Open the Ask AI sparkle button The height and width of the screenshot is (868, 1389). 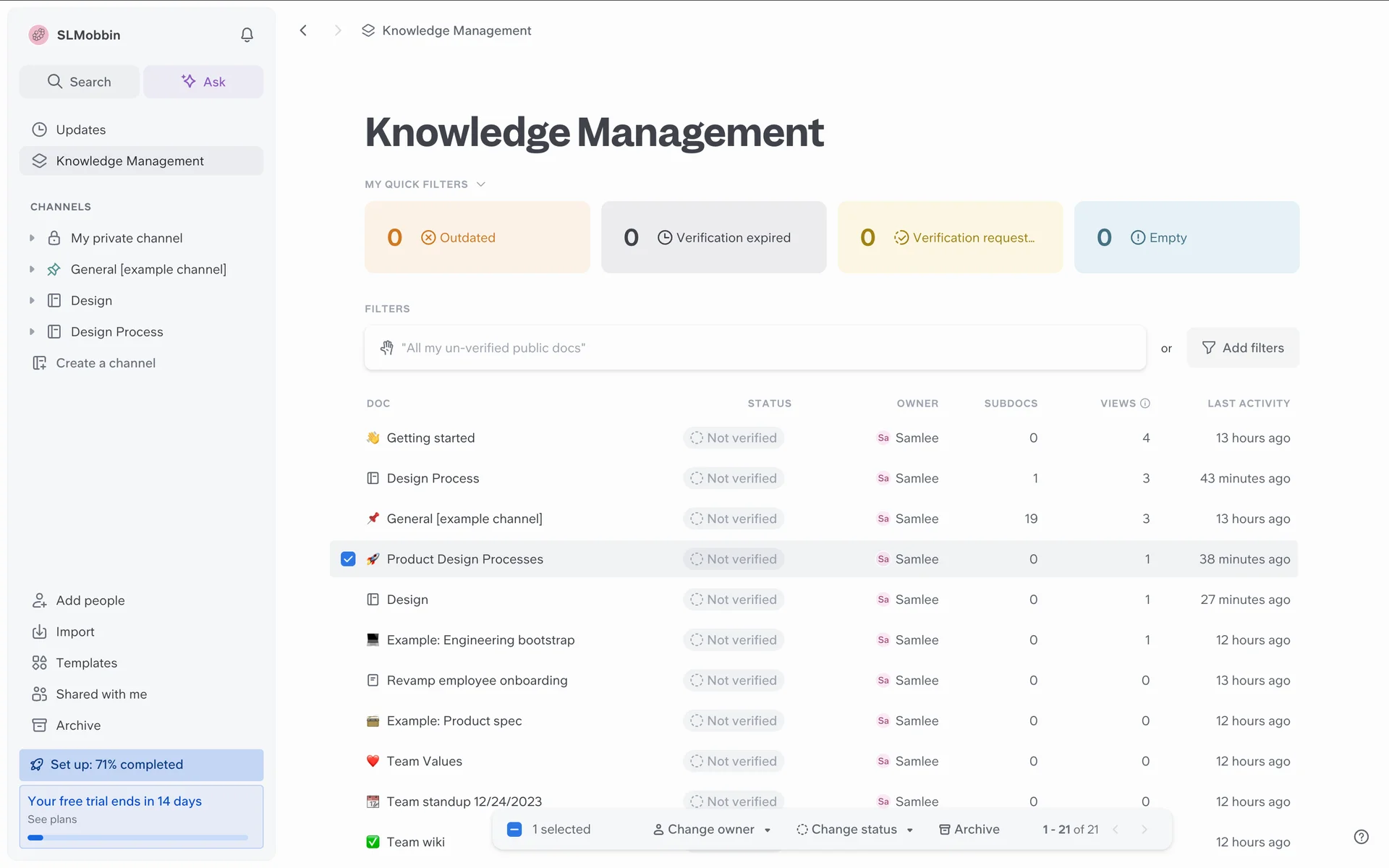click(x=203, y=82)
